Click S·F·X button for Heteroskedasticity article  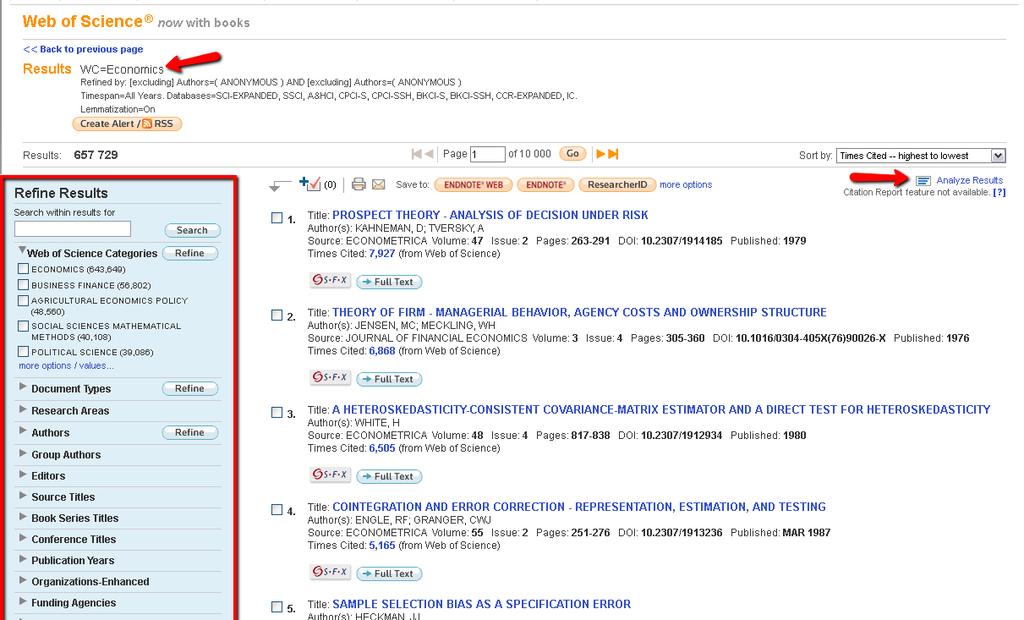coord(330,475)
